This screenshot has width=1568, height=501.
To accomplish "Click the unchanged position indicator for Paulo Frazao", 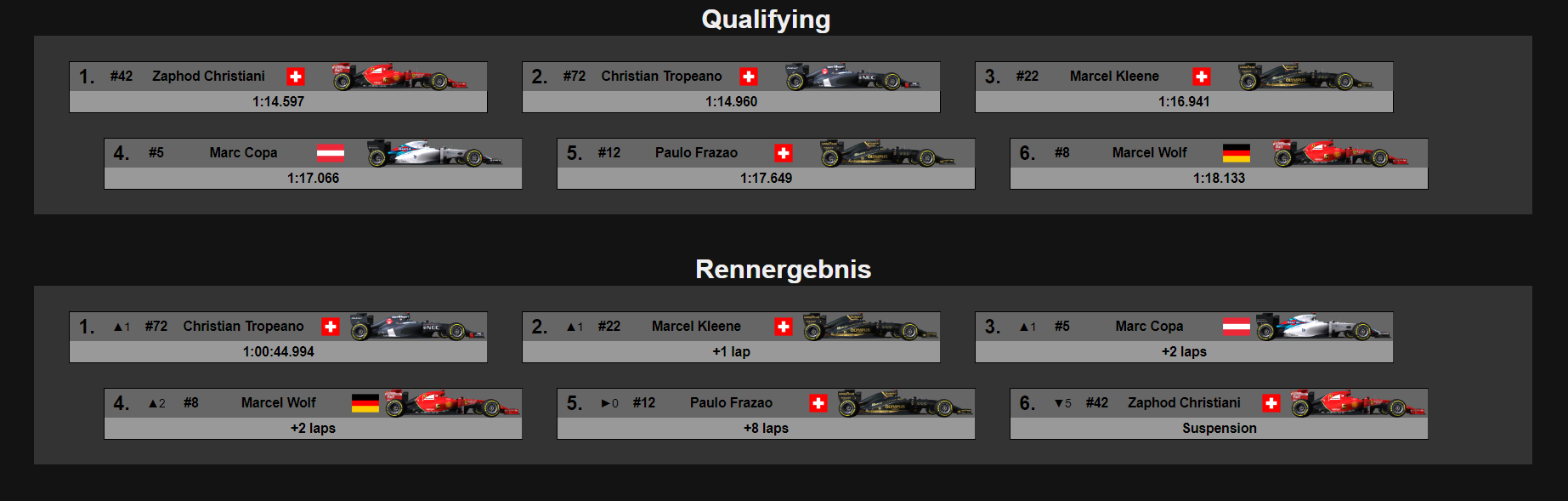I will point(610,403).
